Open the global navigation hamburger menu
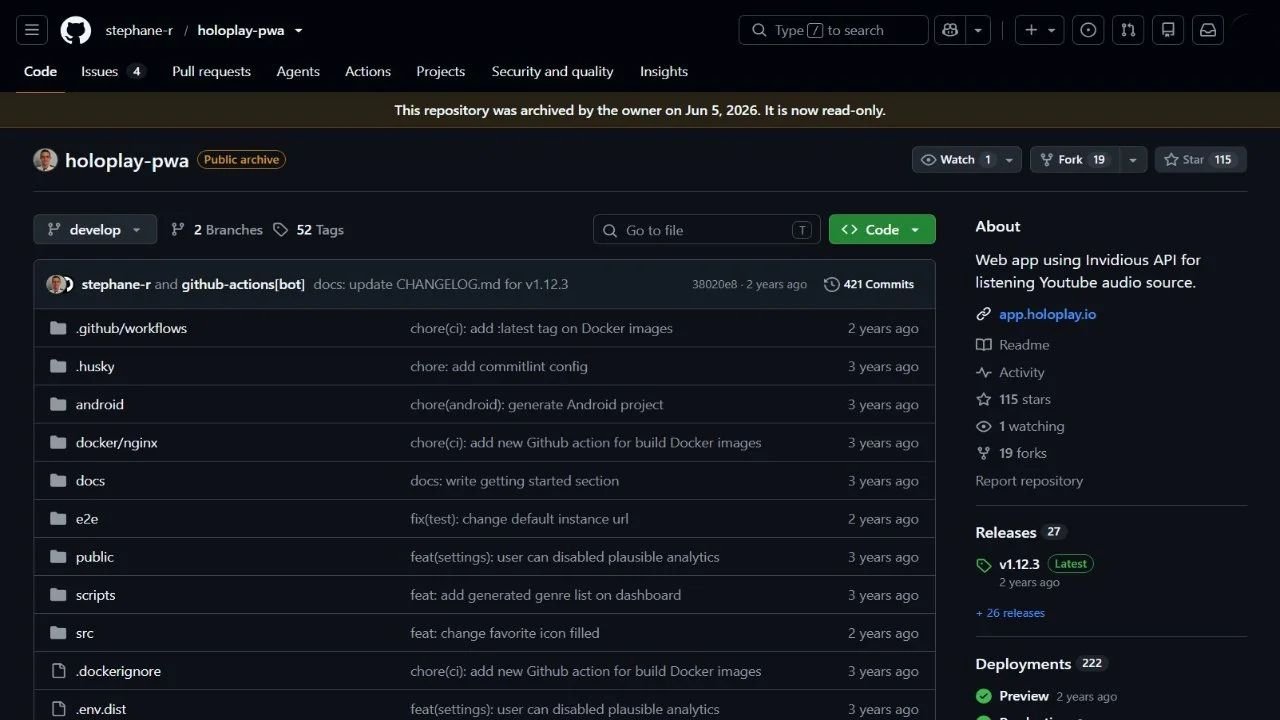The height and width of the screenshot is (720, 1280). coord(31,30)
